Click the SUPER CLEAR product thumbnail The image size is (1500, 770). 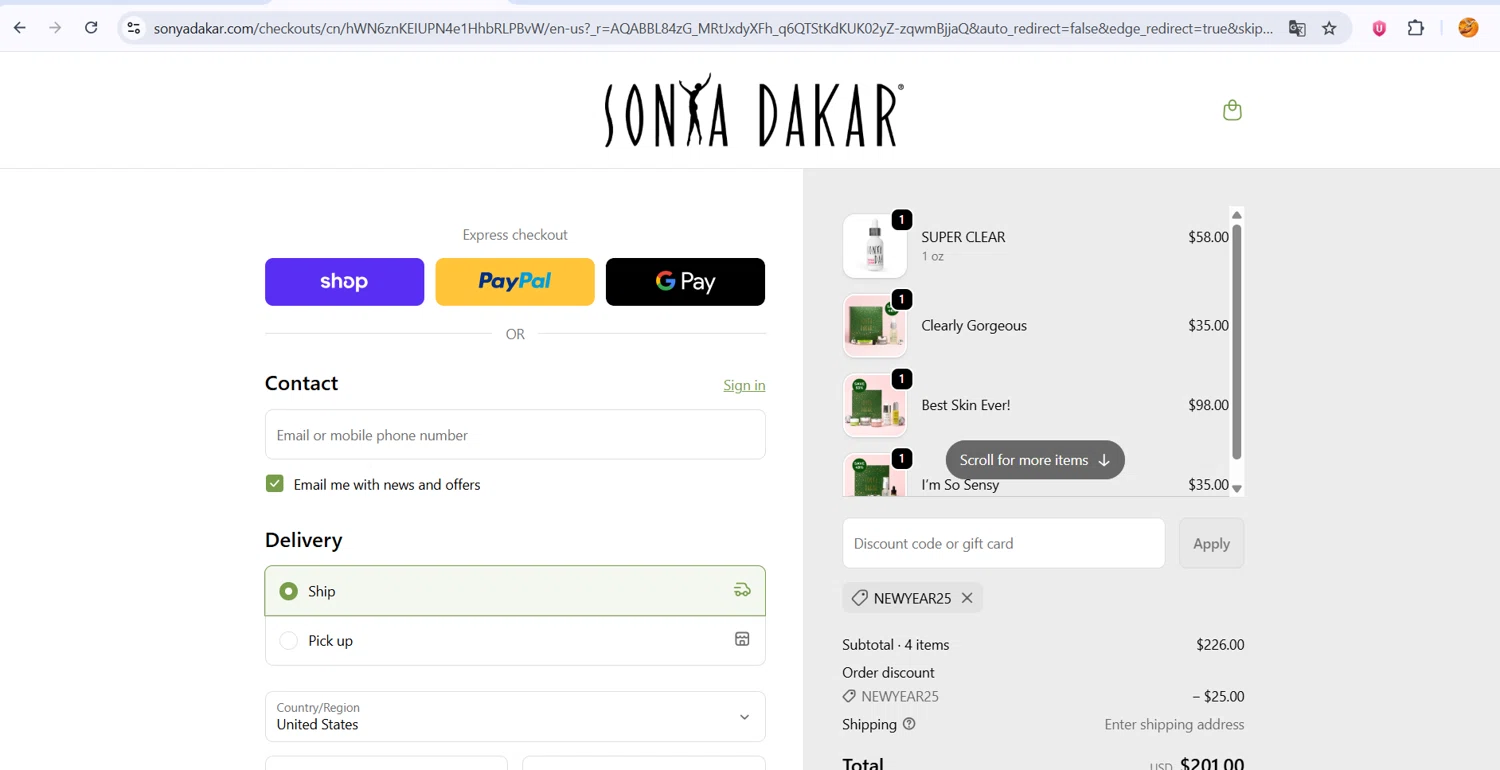[875, 246]
